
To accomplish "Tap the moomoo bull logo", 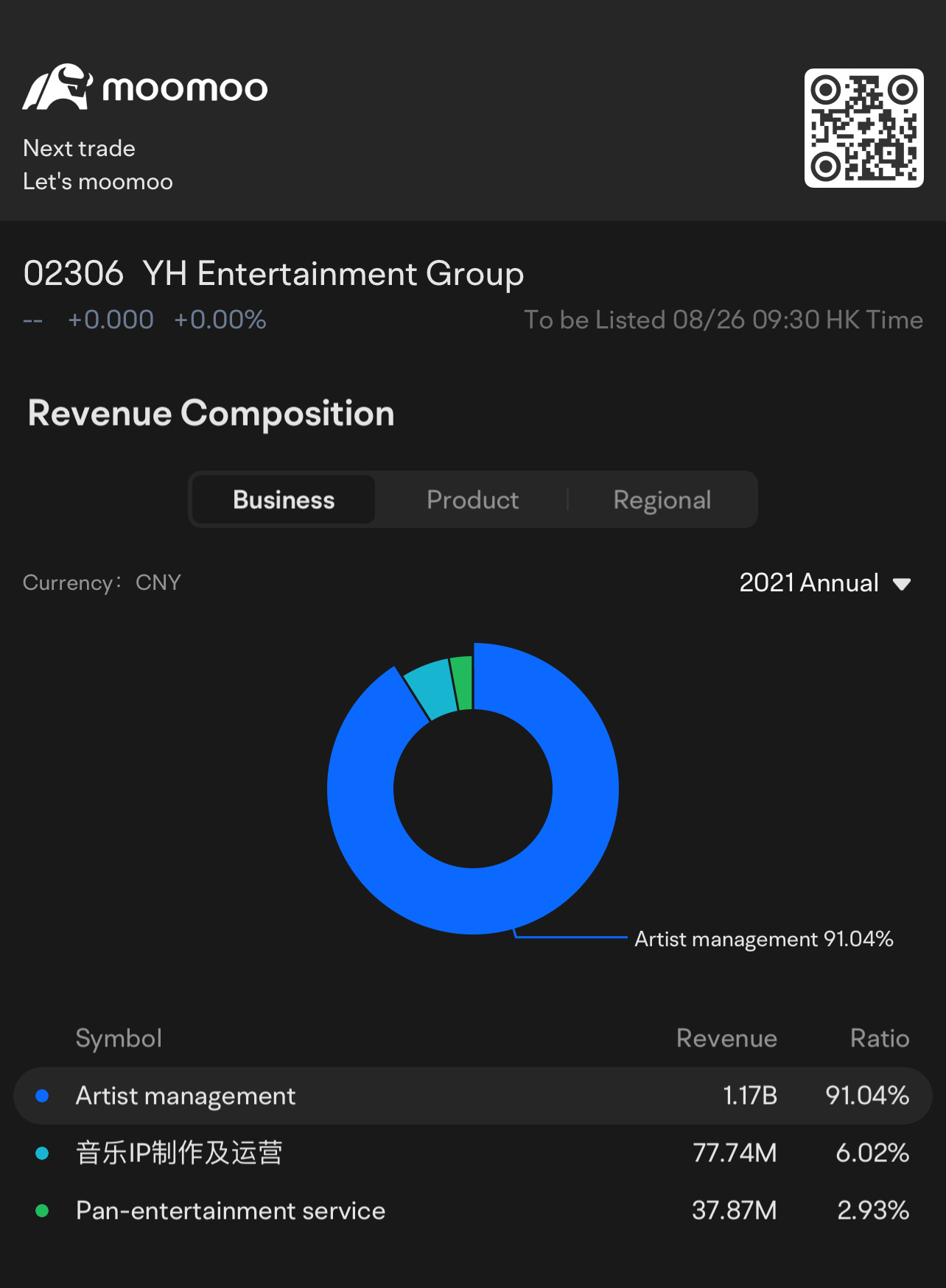I will 57,87.
